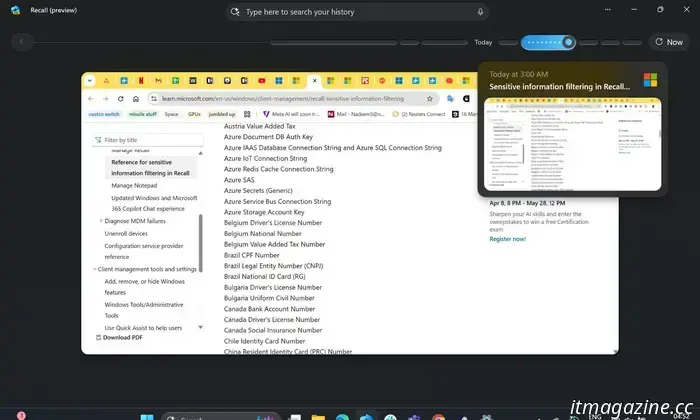Viewport: 700px width, 420px height.
Task: Go back with the Recall timeline left arrow
Action: pos(21,42)
